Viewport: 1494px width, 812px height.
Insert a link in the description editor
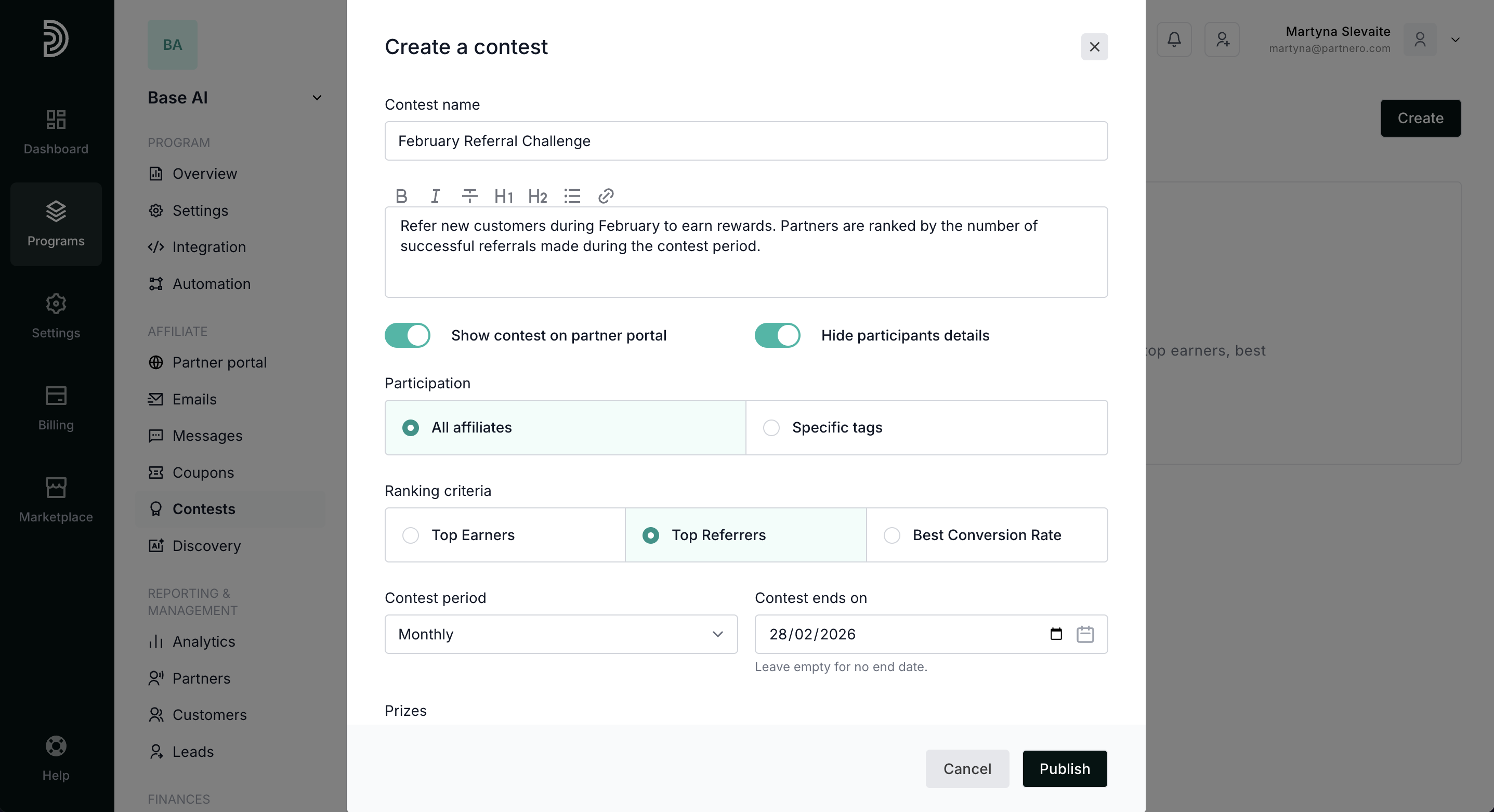tap(606, 196)
